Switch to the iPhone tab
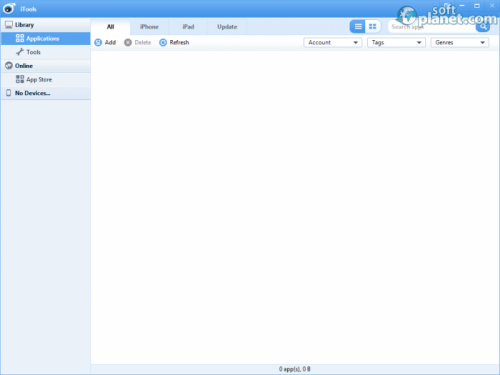 (x=149, y=27)
